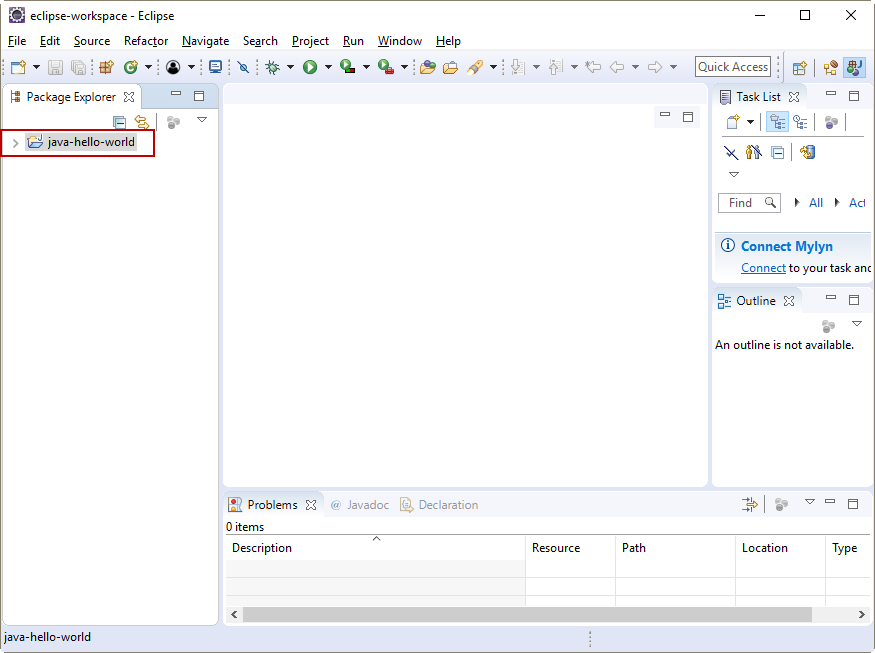Image resolution: width=875 pixels, height=653 pixels.
Task: Click the Search flashlight icon
Action: [475, 68]
